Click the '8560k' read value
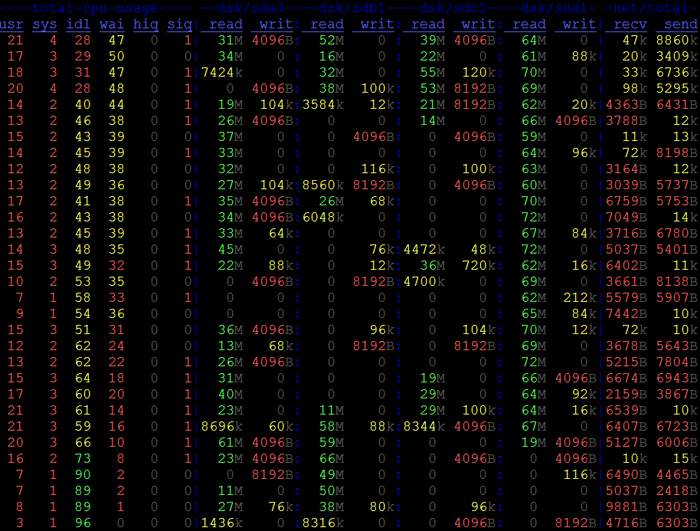 323,185
